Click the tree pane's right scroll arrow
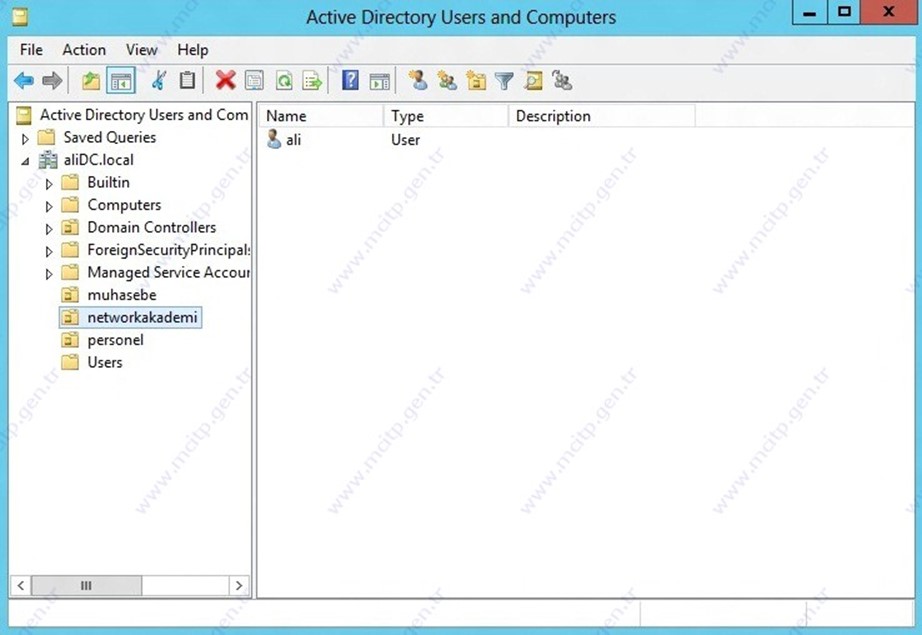 (239, 586)
